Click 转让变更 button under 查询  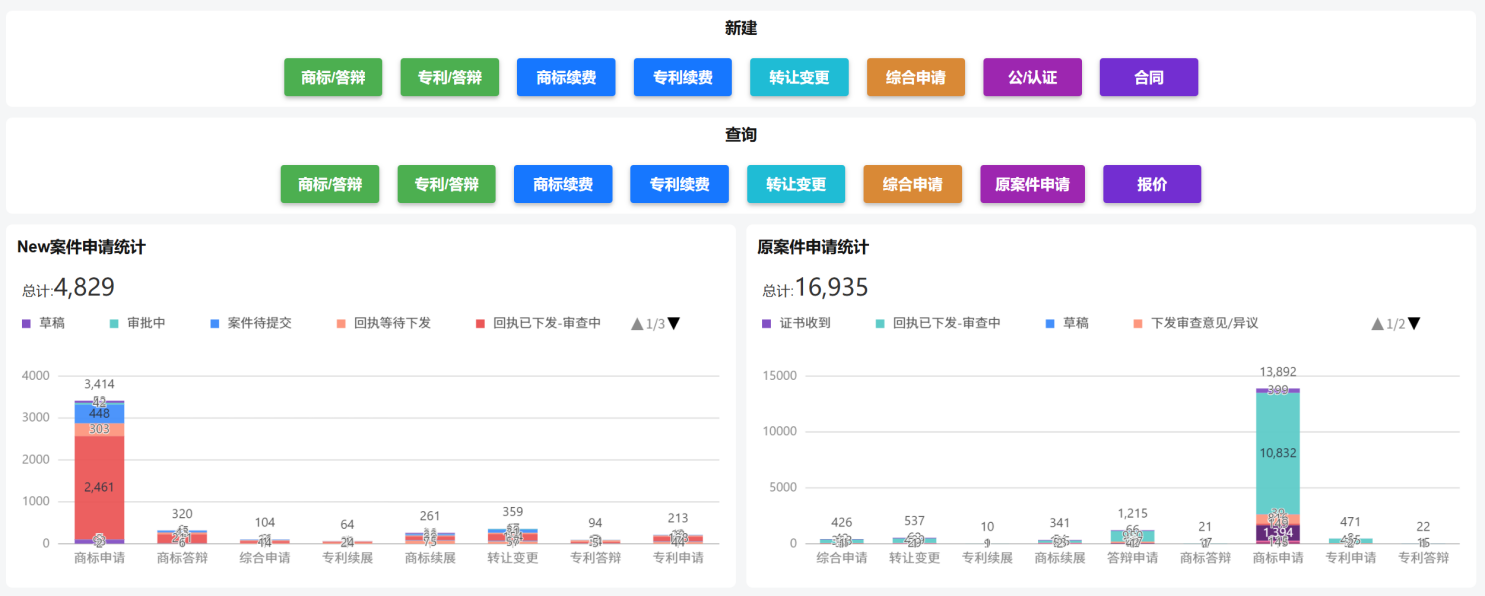796,184
